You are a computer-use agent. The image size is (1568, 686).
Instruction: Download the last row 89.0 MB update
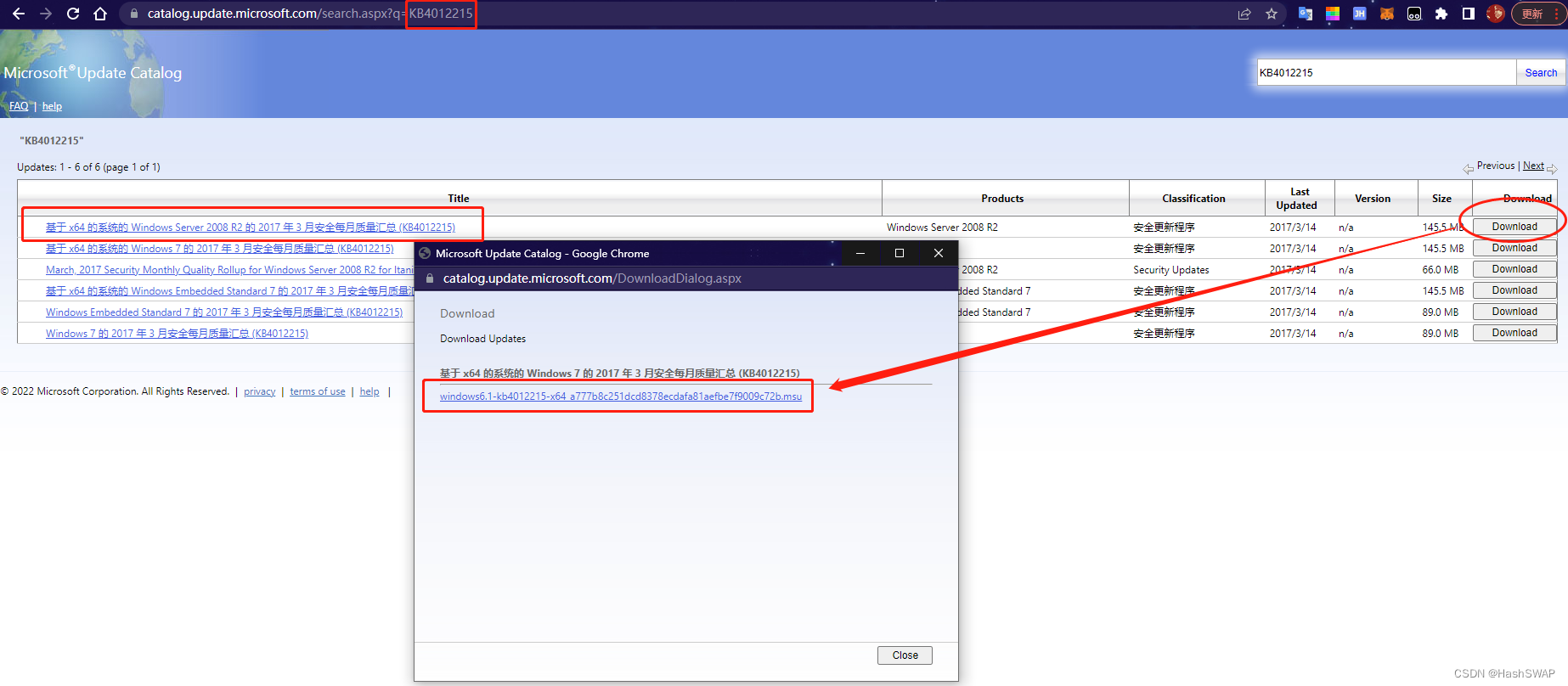[x=1514, y=333]
